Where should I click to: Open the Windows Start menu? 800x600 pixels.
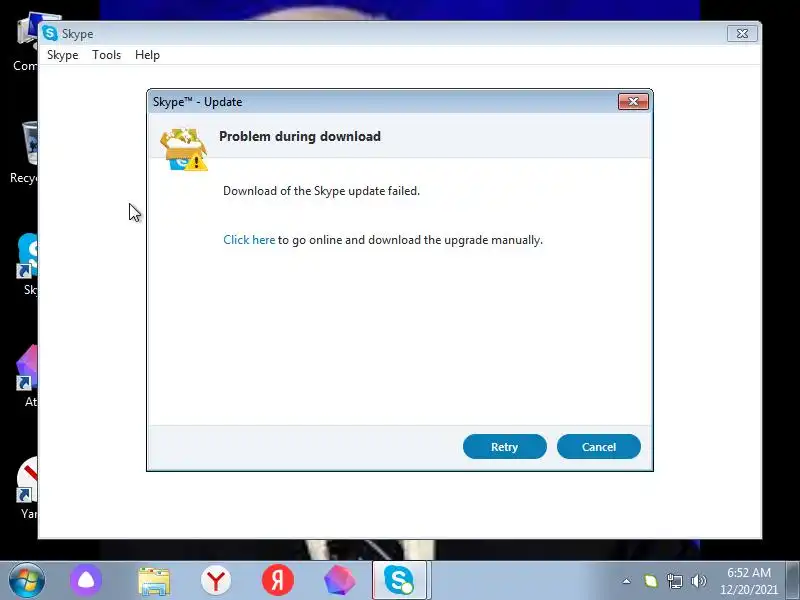tap(27, 580)
